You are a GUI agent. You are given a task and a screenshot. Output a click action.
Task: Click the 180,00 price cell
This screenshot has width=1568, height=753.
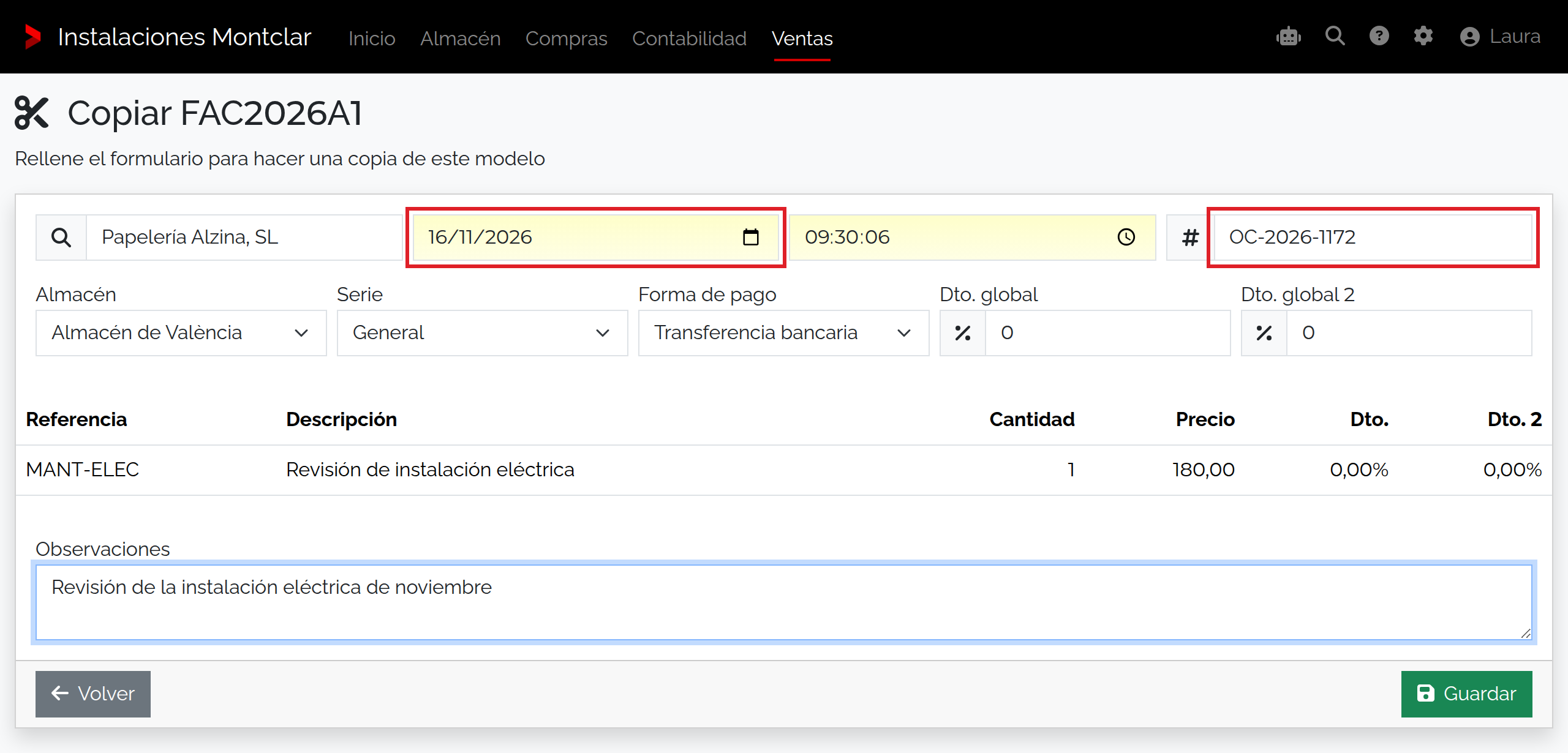coord(1204,470)
